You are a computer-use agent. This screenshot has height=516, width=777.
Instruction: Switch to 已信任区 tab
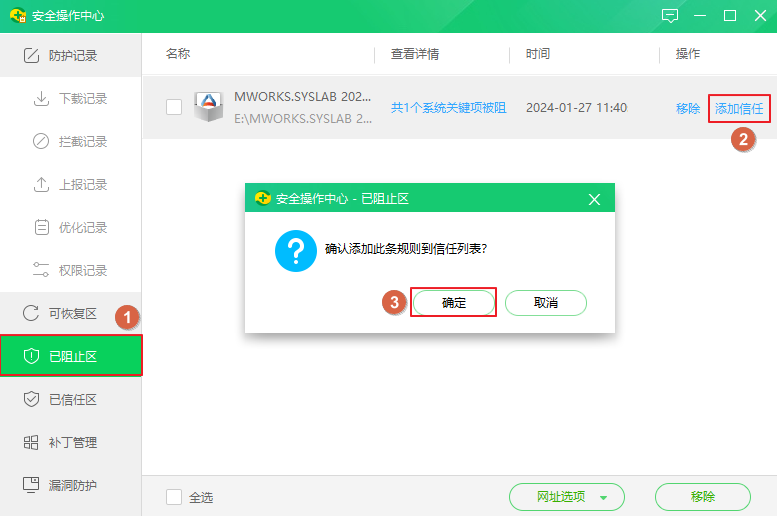point(72,400)
